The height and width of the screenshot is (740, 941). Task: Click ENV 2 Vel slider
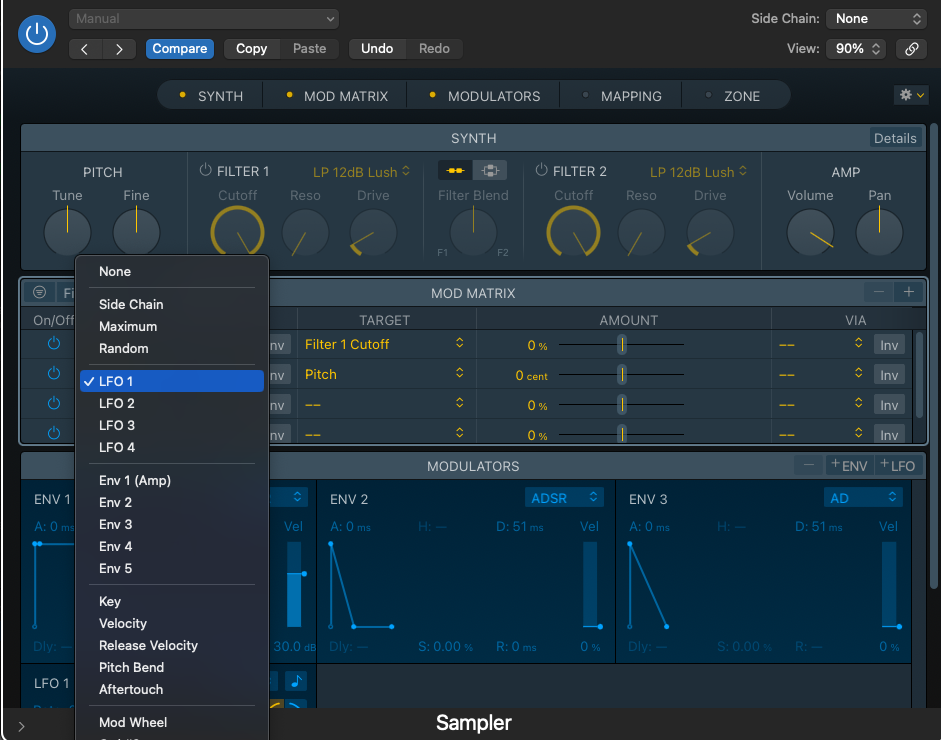point(591,585)
